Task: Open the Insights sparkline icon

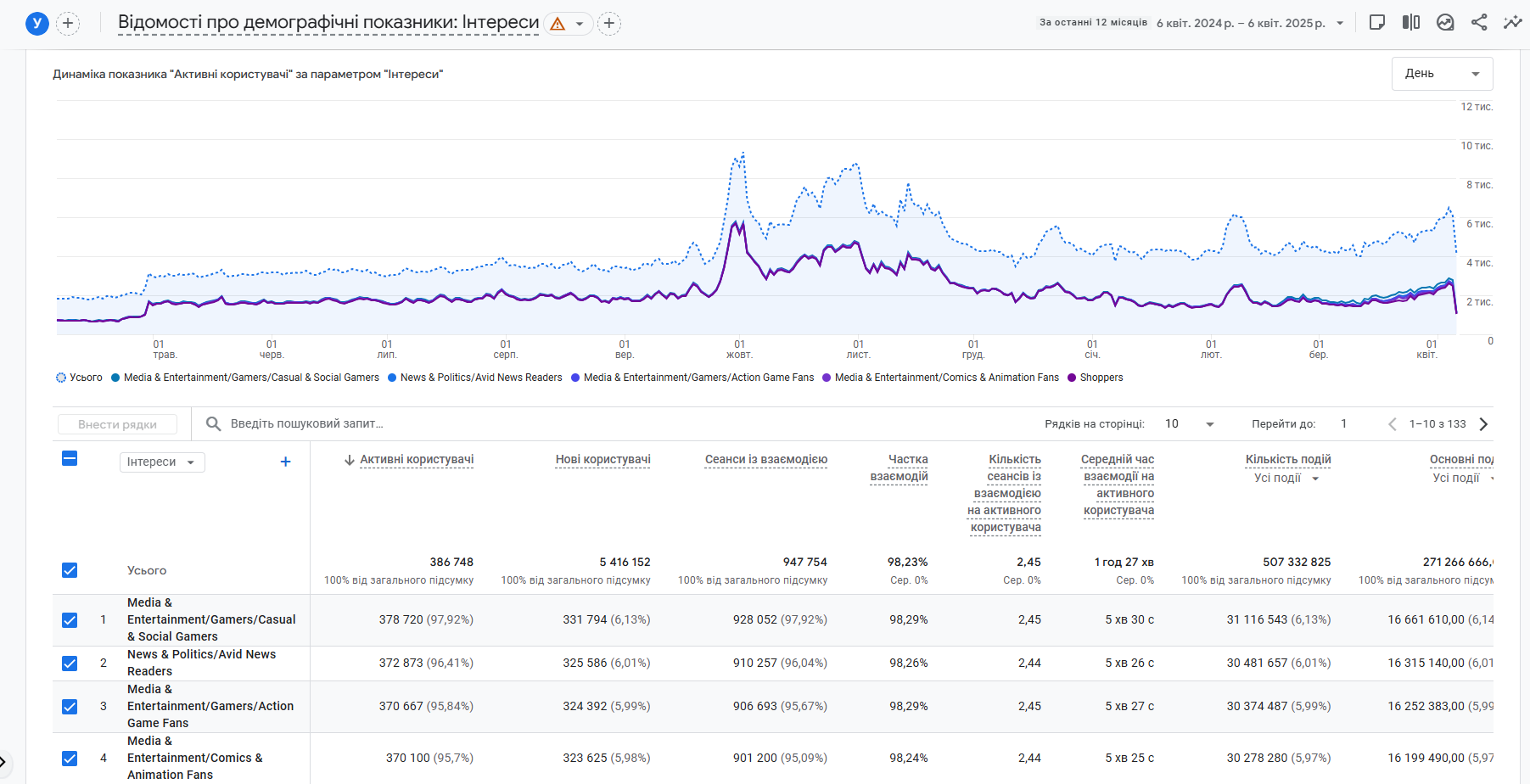Action: 1512,23
